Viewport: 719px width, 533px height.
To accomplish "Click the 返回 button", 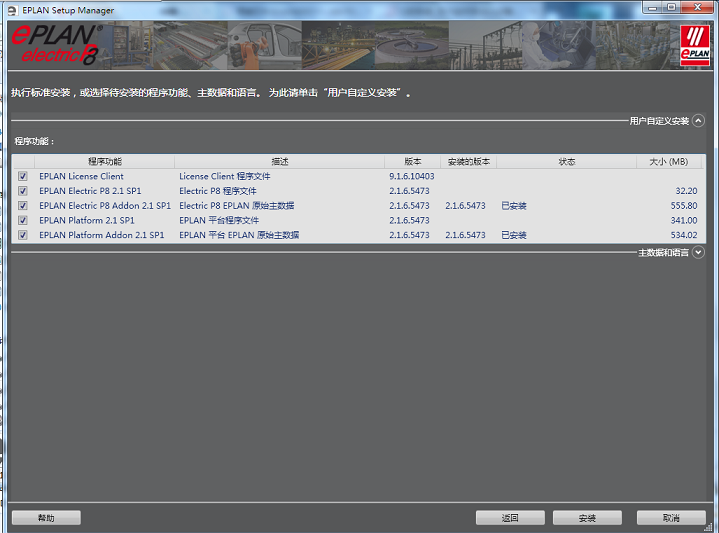I will coord(510,518).
